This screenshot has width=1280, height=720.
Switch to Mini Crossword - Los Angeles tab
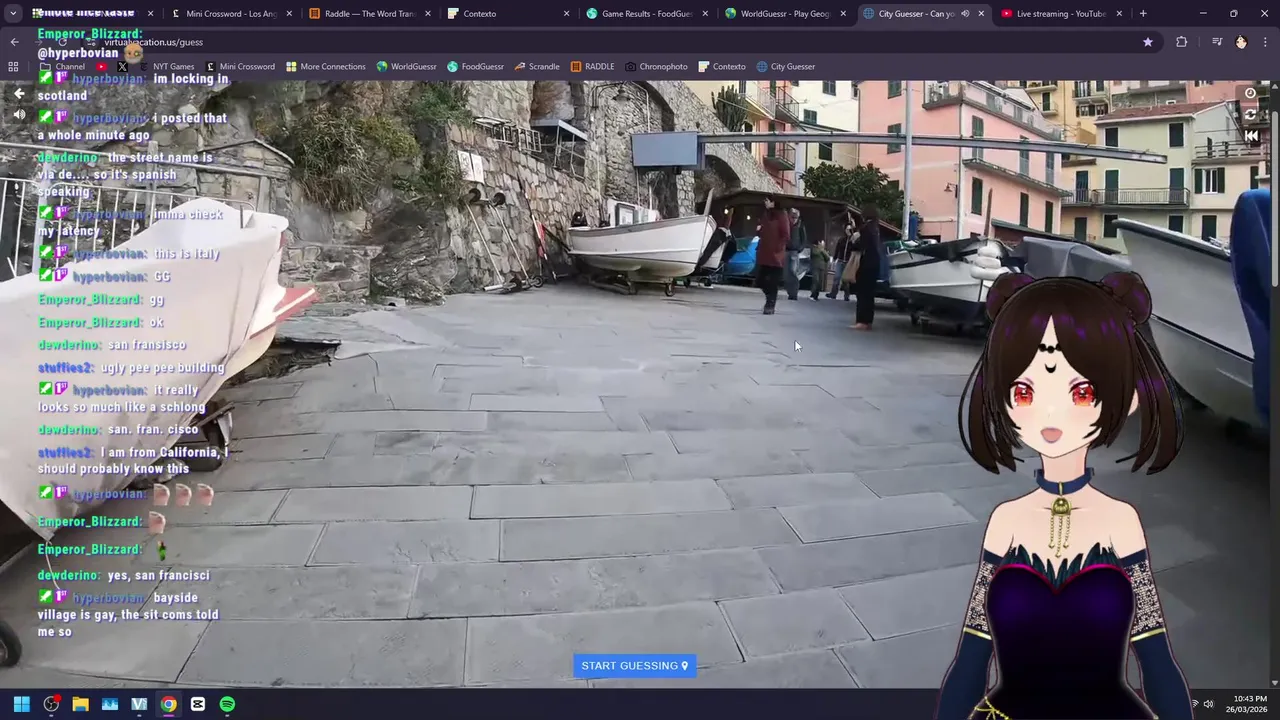(230, 14)
